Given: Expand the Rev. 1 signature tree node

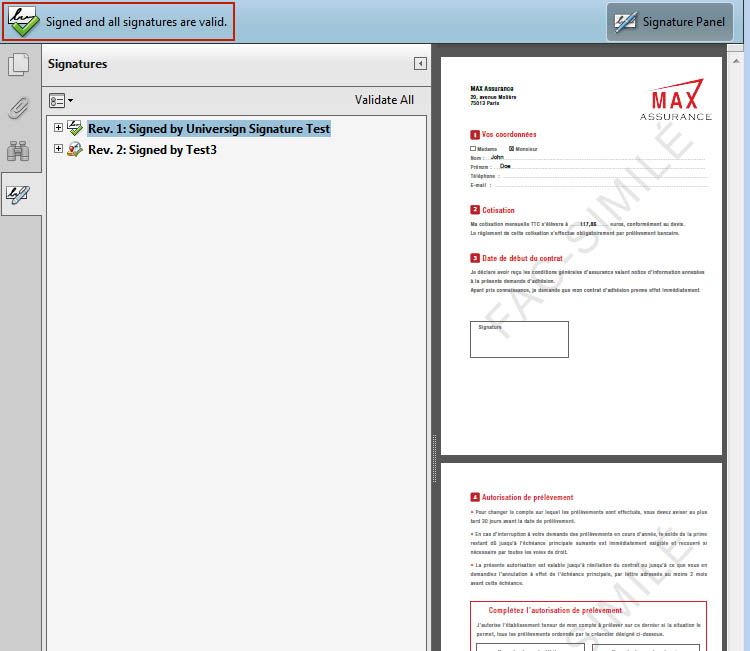Looking at the screenshot, I should point(58,128).
